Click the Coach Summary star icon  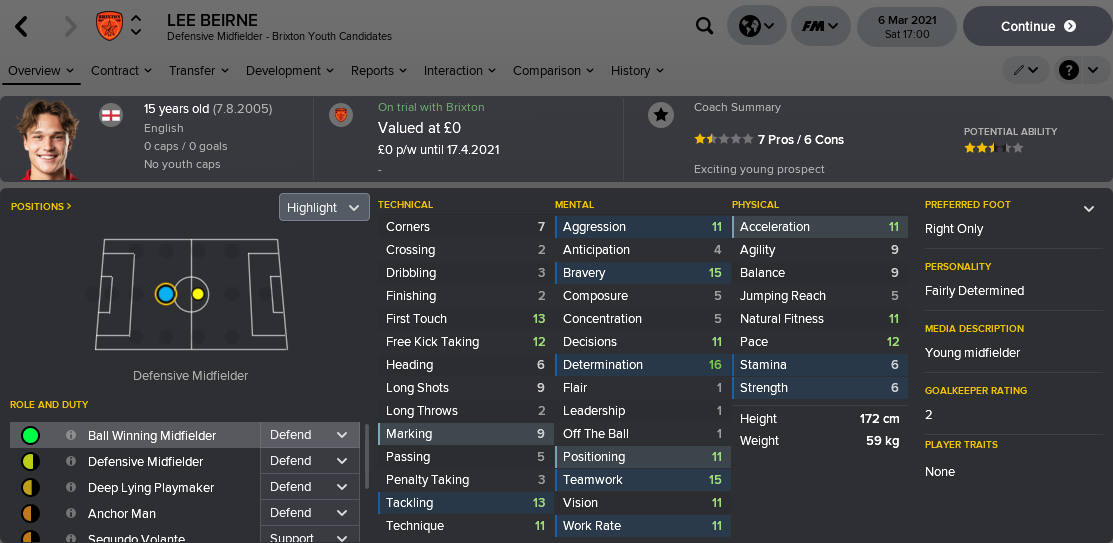tap(661, 115)
